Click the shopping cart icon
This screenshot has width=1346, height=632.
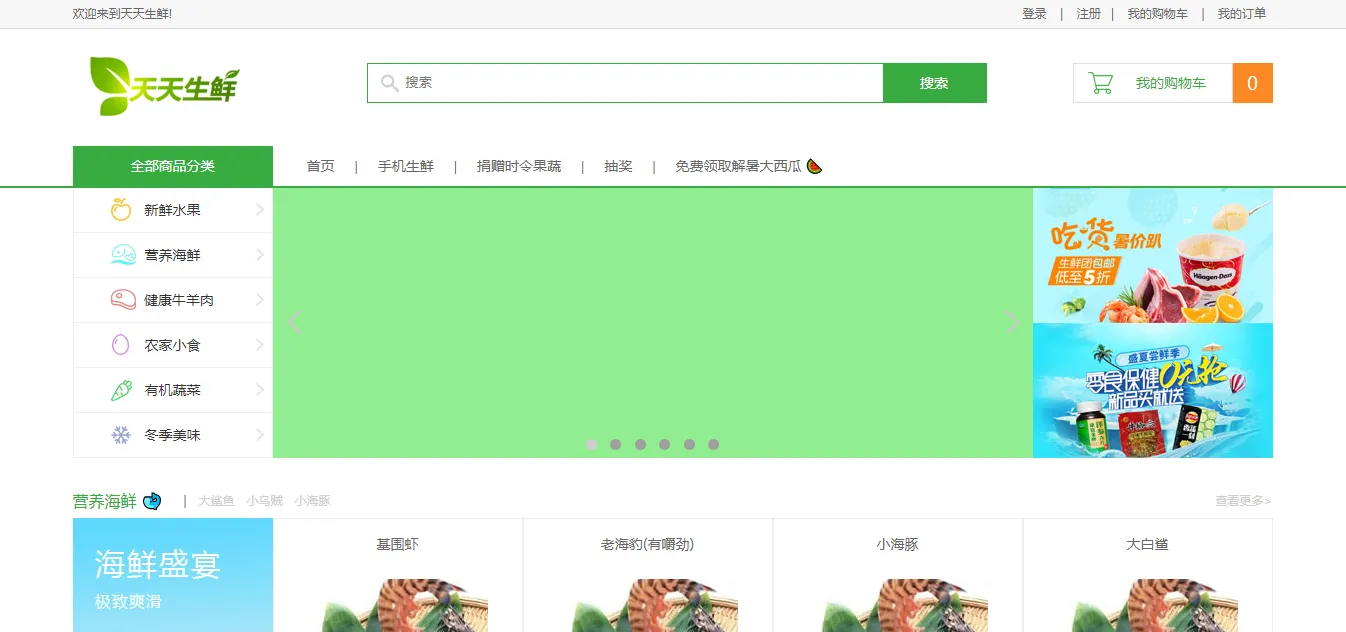1101,83
